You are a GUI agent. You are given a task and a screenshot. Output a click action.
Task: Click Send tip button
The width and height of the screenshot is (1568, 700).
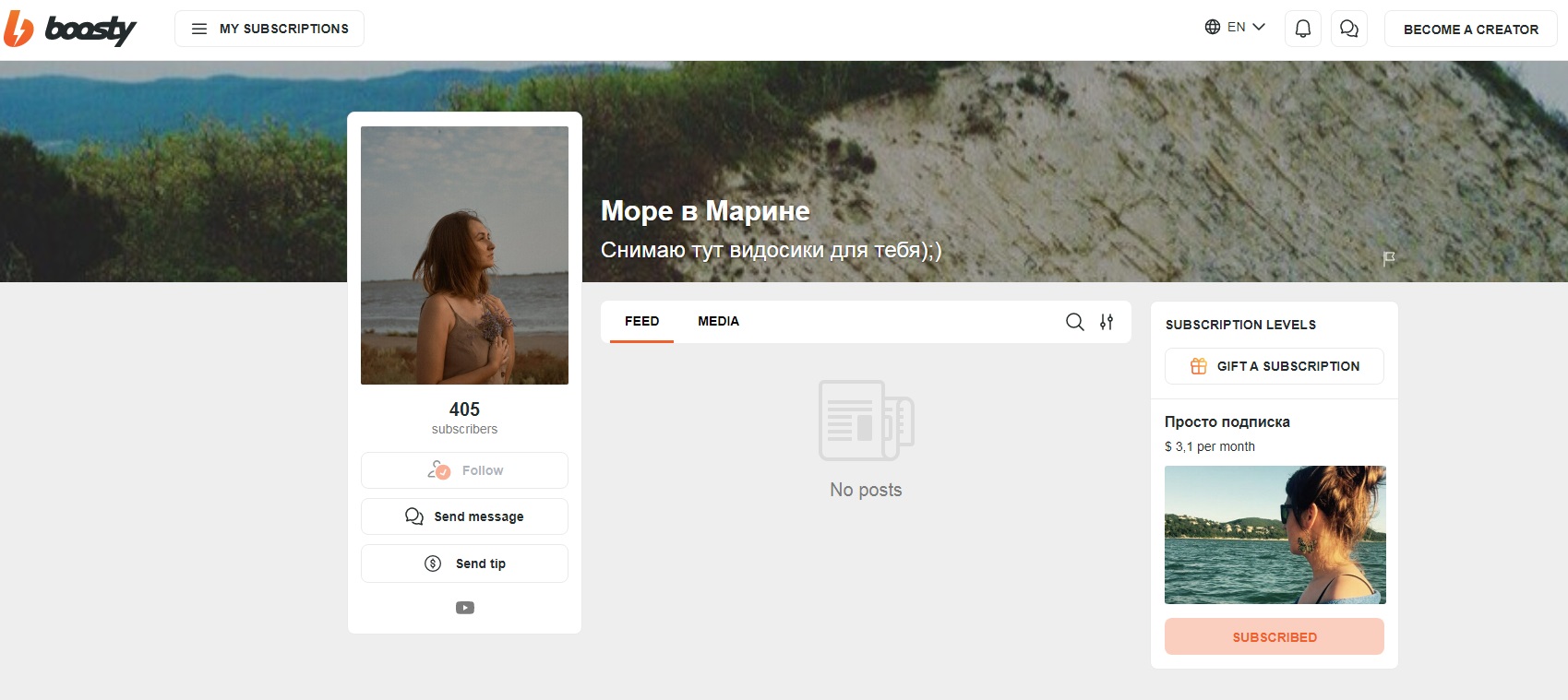pos(464,564)
